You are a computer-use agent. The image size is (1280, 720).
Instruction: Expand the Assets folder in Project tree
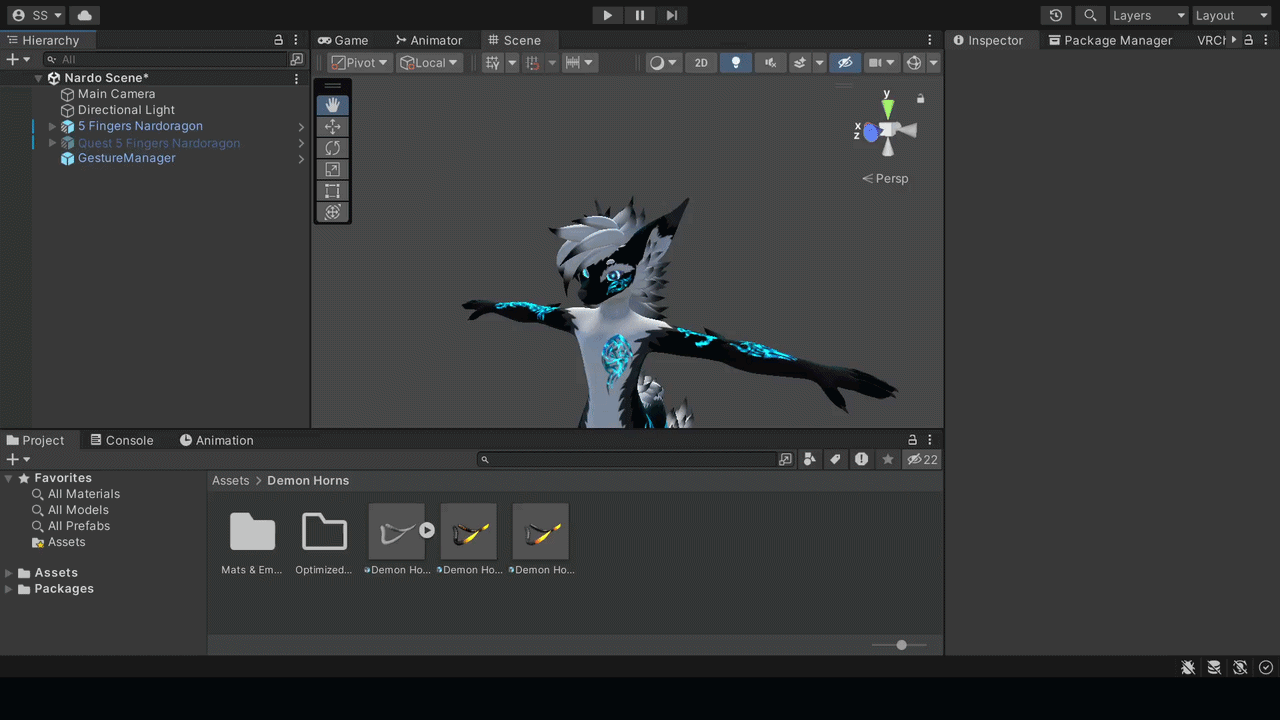pos(9,573)
